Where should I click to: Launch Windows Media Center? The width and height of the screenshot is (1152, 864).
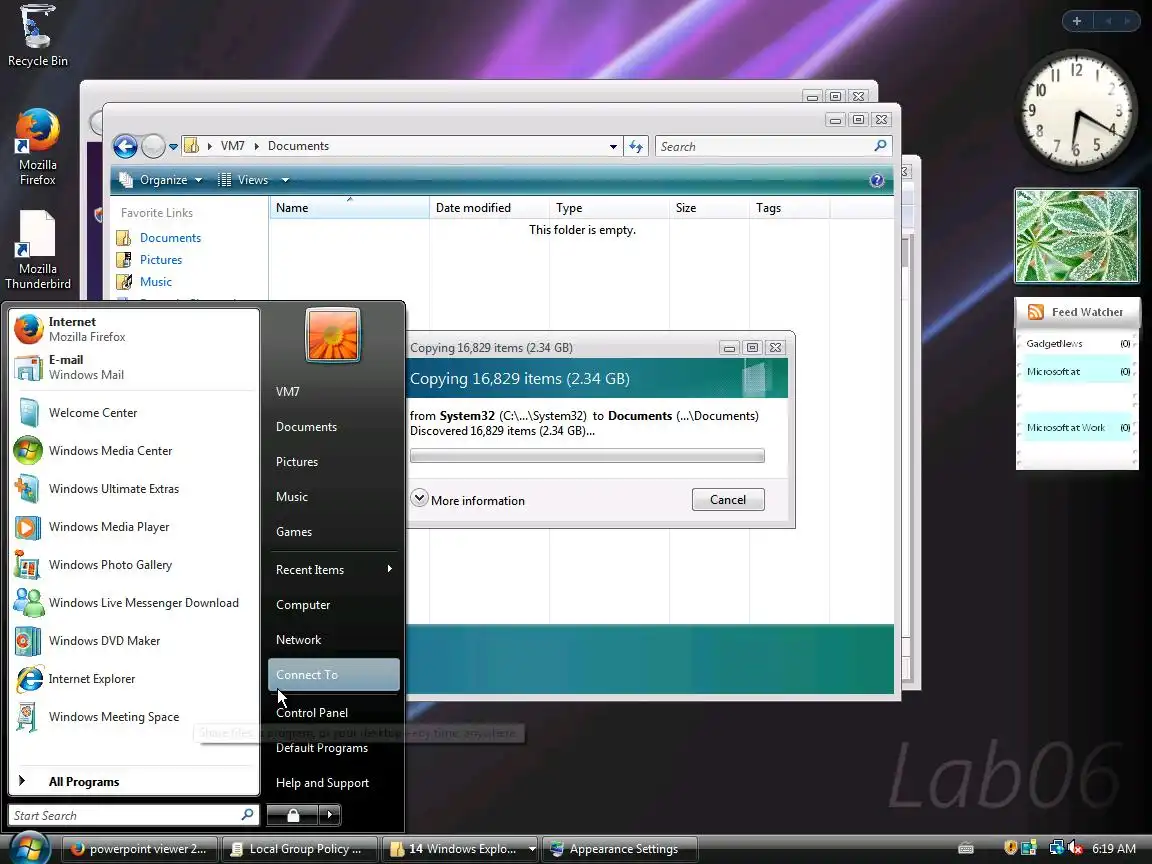pyautogui.click(x=134, y=450)
